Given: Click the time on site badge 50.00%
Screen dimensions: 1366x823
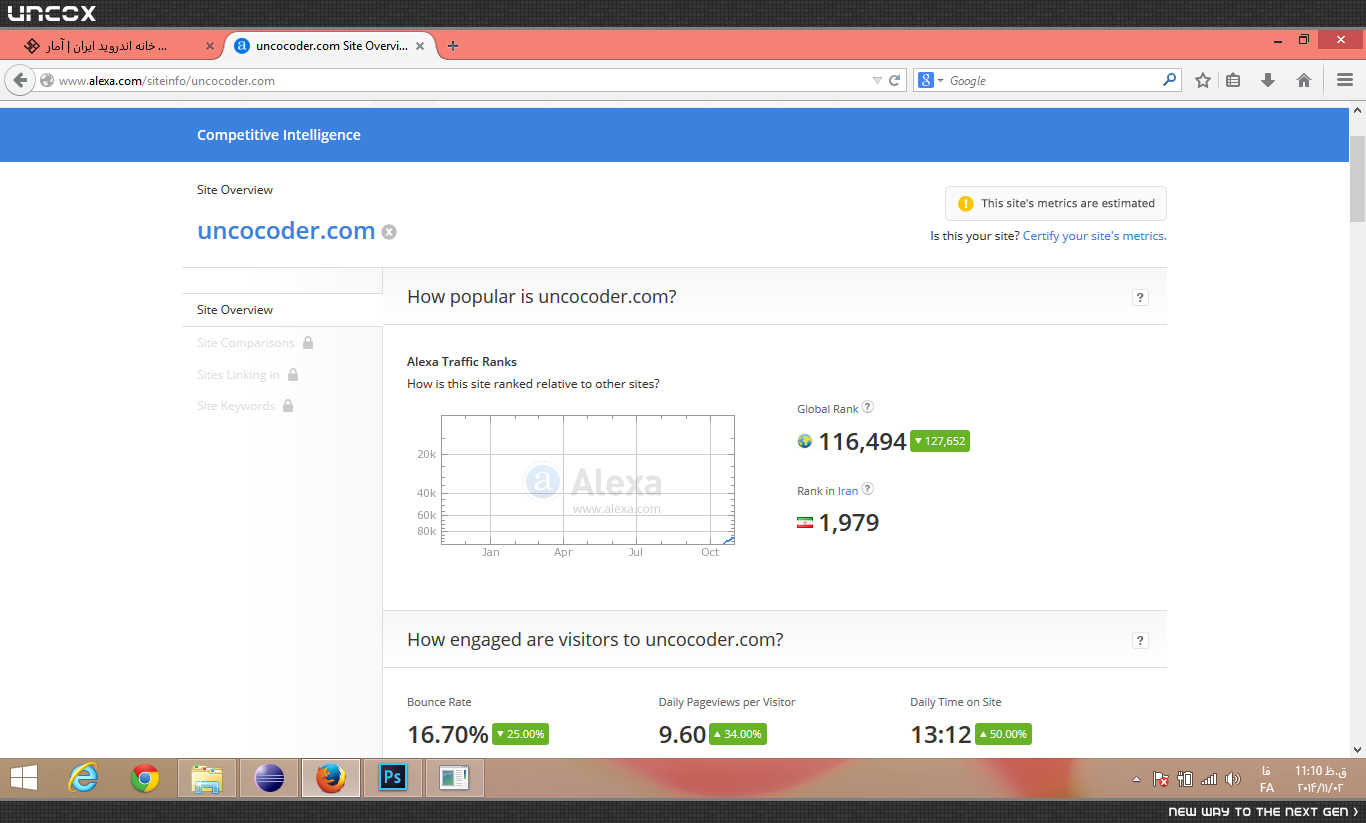Looking at the screenshot, I should point(1003,734).
